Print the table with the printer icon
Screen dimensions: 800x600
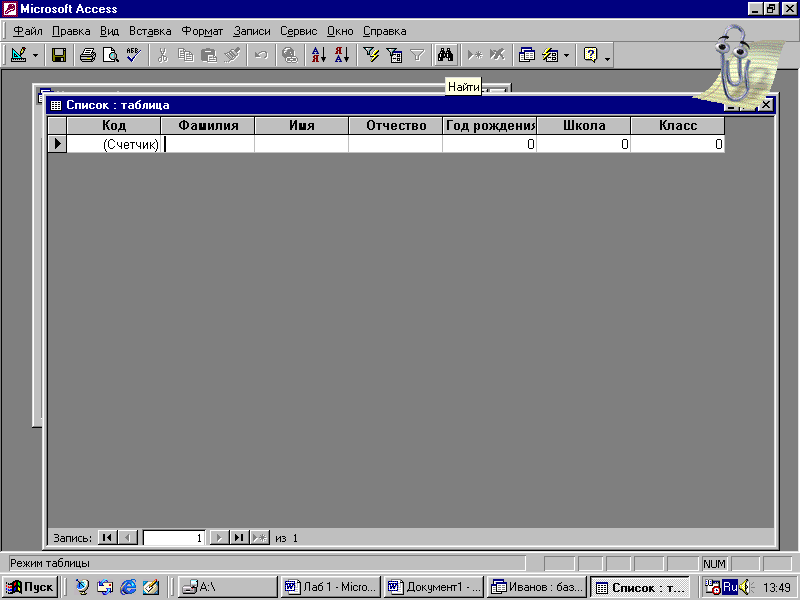pyautogui.click(x=87, y=55)
